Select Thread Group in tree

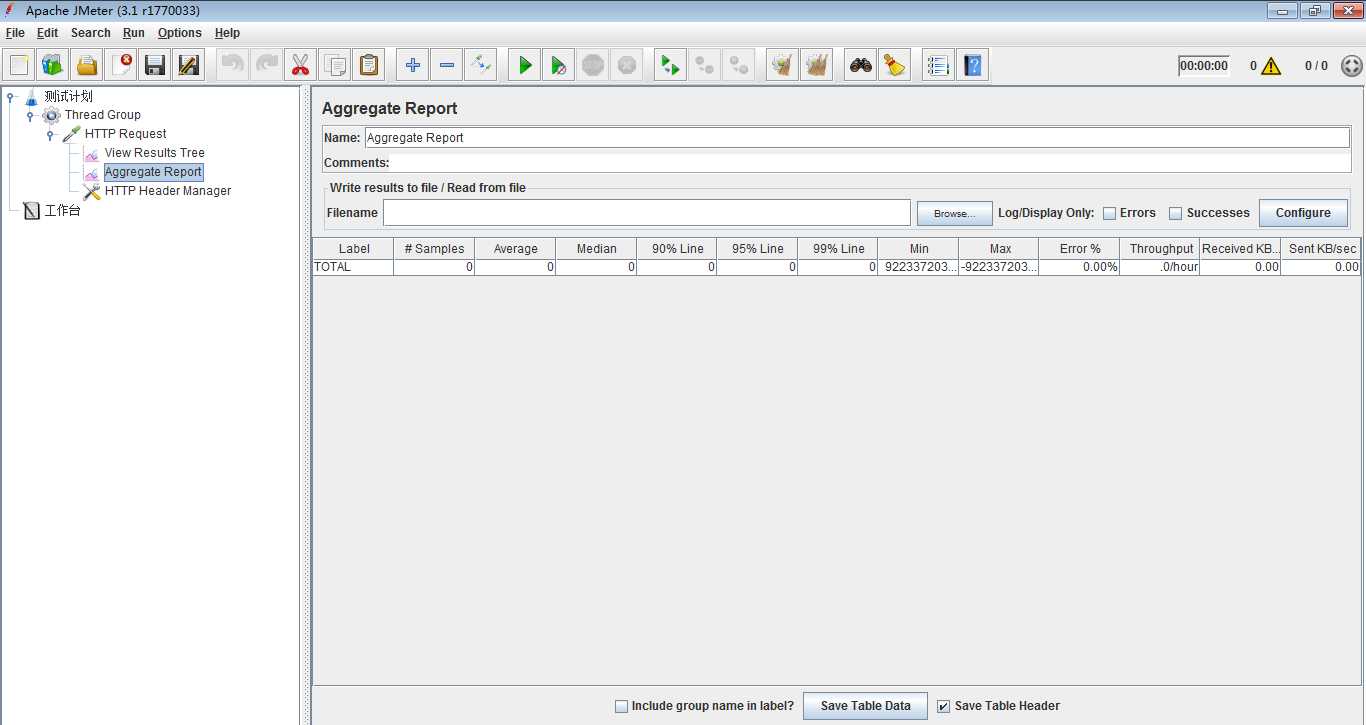pos(103,115)
